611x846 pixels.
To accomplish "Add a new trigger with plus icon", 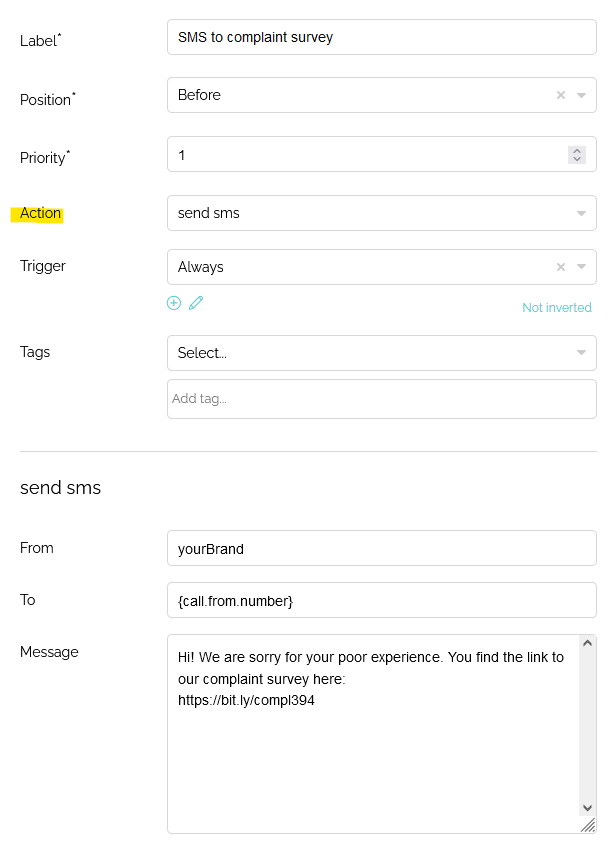I will click(x=174, y=303).
